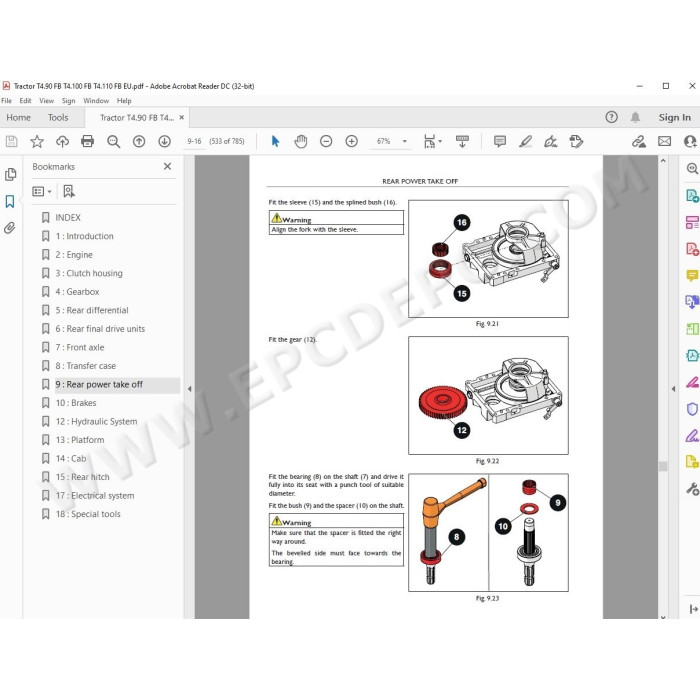Click the upload to cloud icon
The image size is (700, 700).
point(62,142)
